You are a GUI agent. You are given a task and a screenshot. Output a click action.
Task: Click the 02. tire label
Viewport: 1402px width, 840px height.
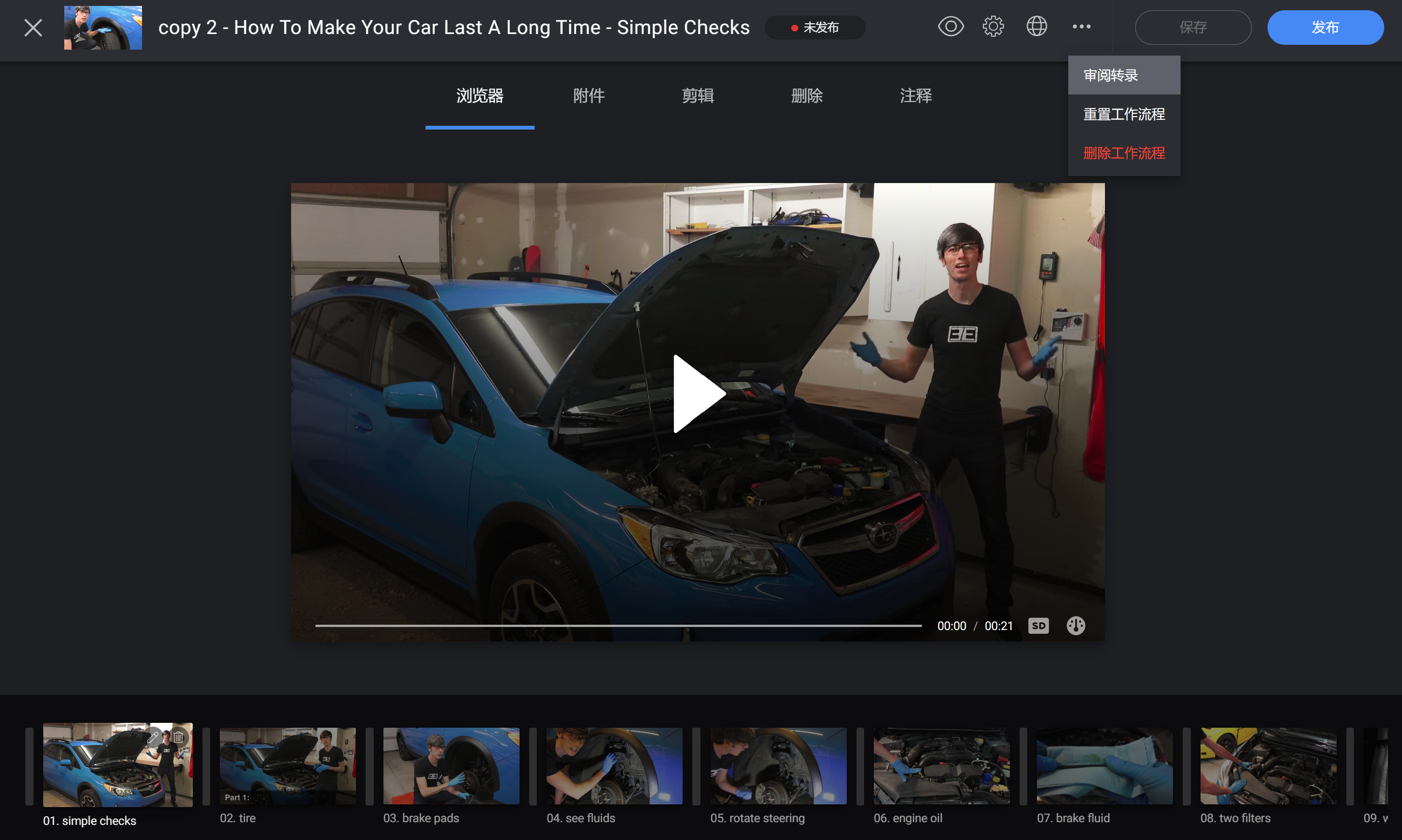click(238, 818)
